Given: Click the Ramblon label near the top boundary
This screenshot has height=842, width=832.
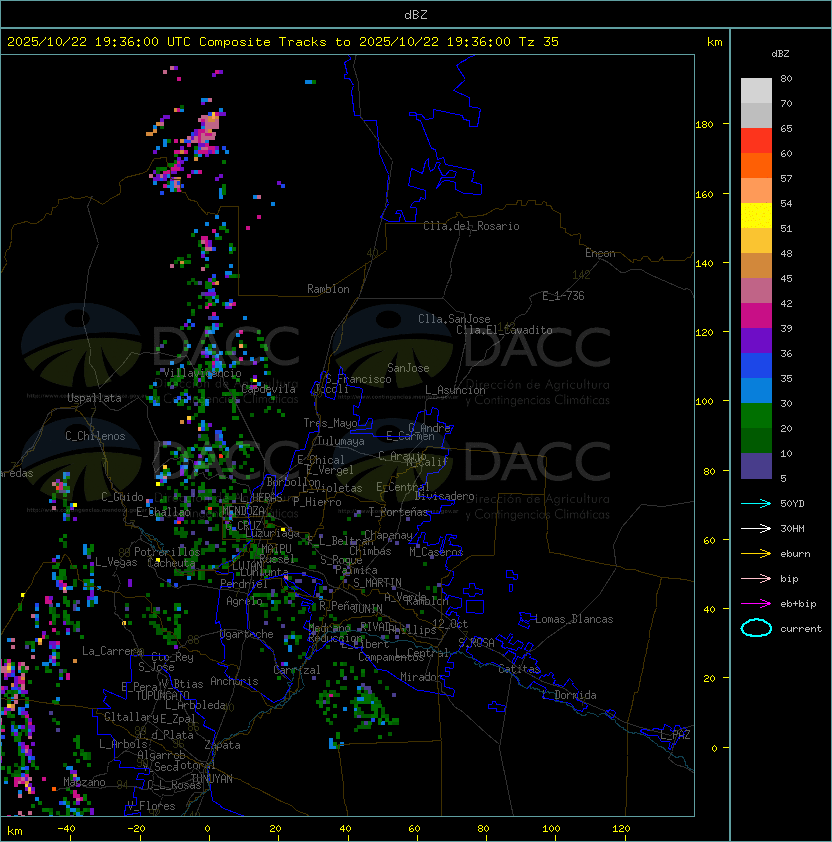Looking at the screenshot, I should 328,289.
